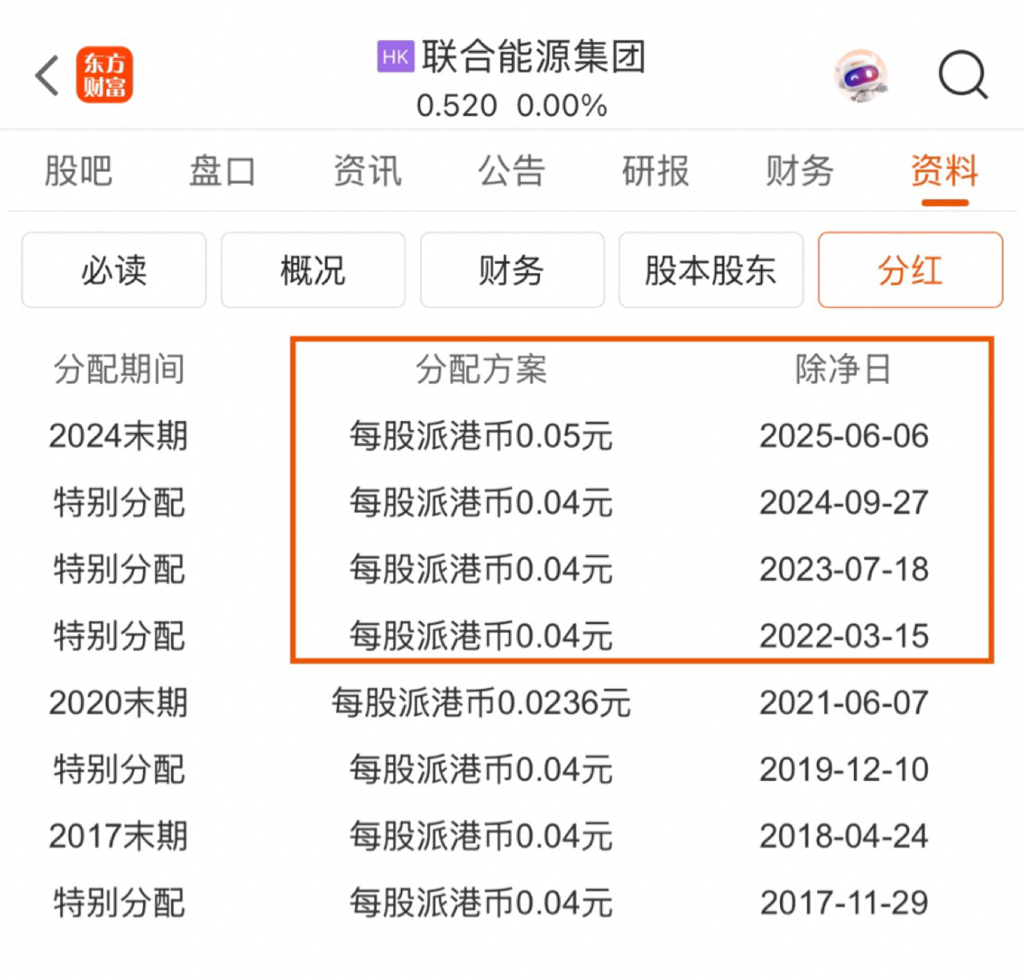Tap ex-date 2025-06-06
The height and width of the screenshot is (979, 1024).
pos(844,436)
